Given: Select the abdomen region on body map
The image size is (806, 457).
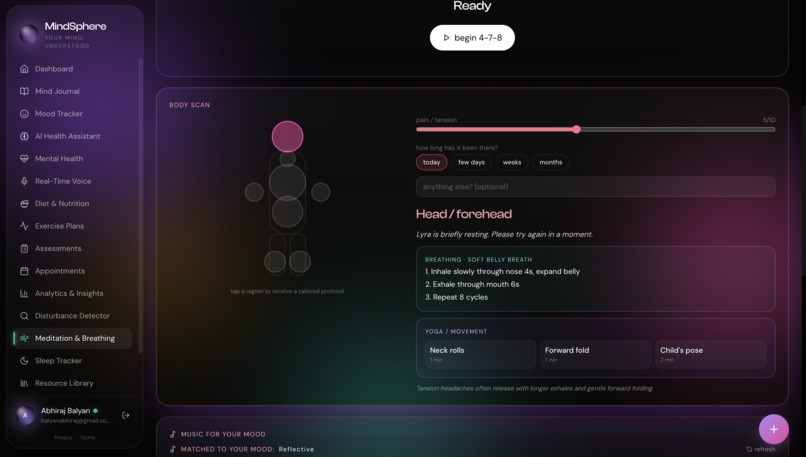Looking at the screenshot, I should (287, 212).
